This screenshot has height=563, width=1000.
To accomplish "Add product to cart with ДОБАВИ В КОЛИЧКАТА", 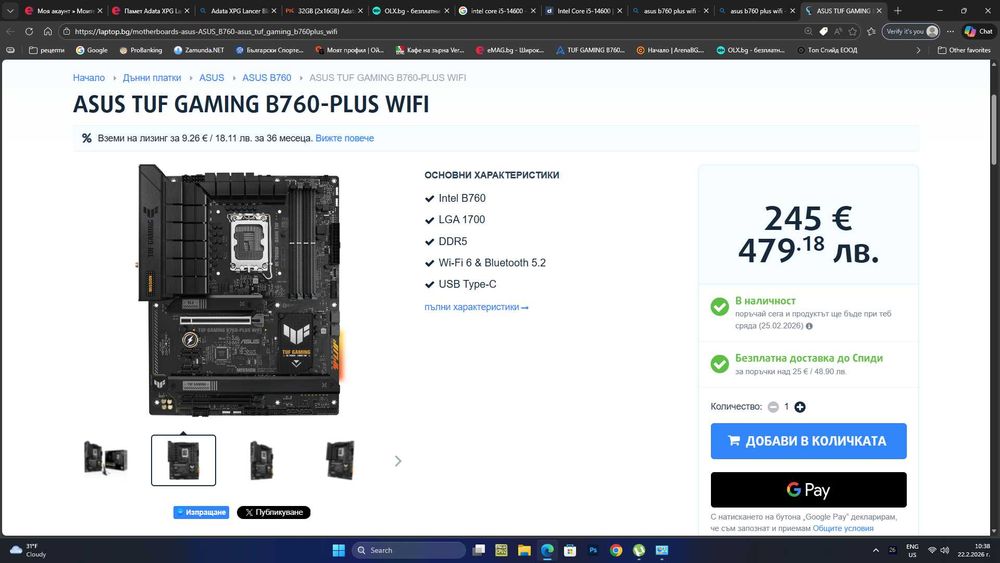I will (808, 441).
